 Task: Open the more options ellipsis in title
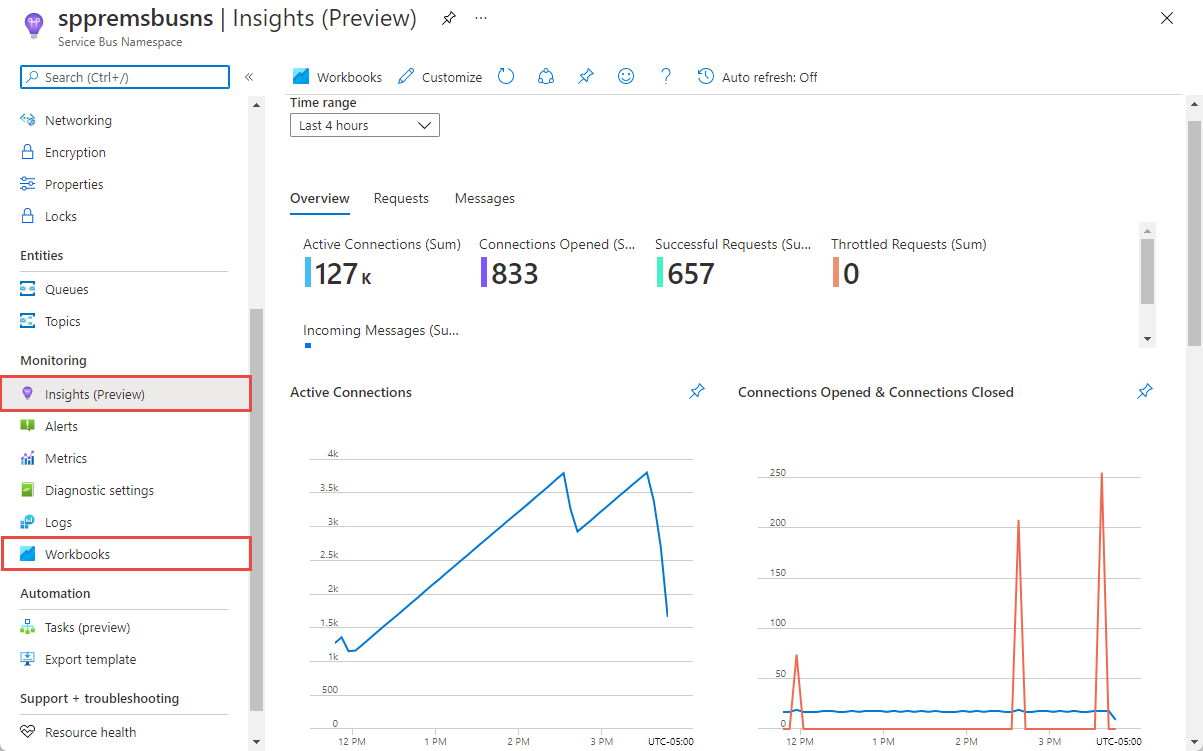click(482, 19)
